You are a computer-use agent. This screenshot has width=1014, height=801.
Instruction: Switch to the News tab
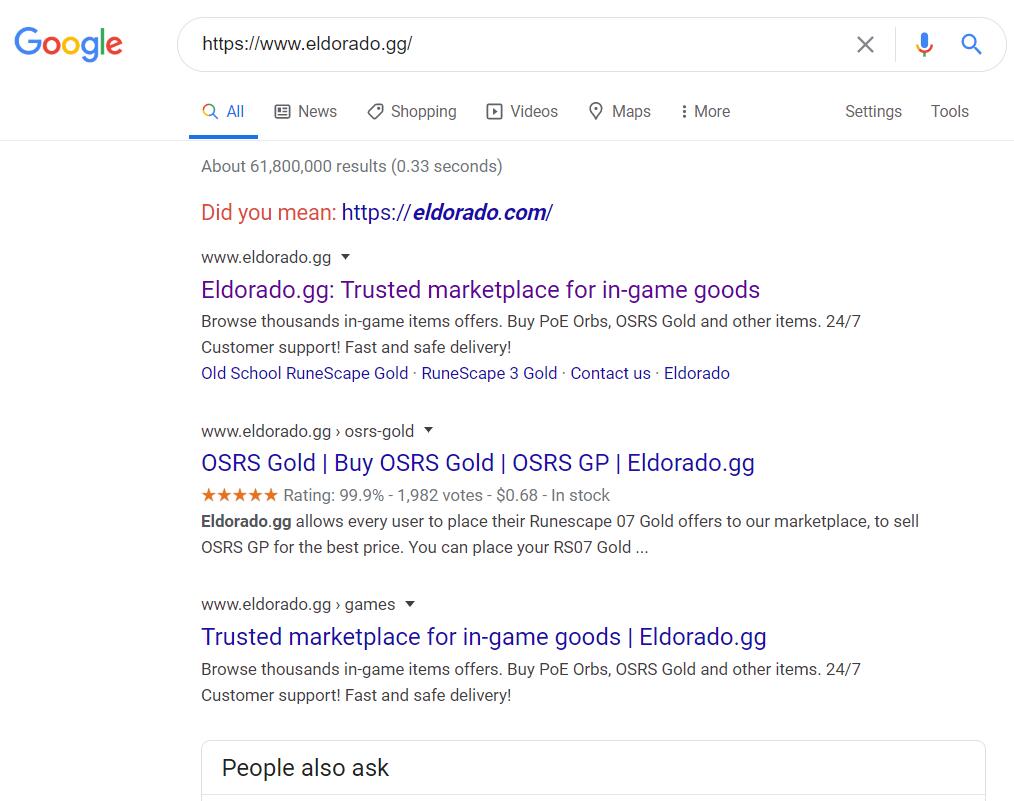[x=306, y=111]
